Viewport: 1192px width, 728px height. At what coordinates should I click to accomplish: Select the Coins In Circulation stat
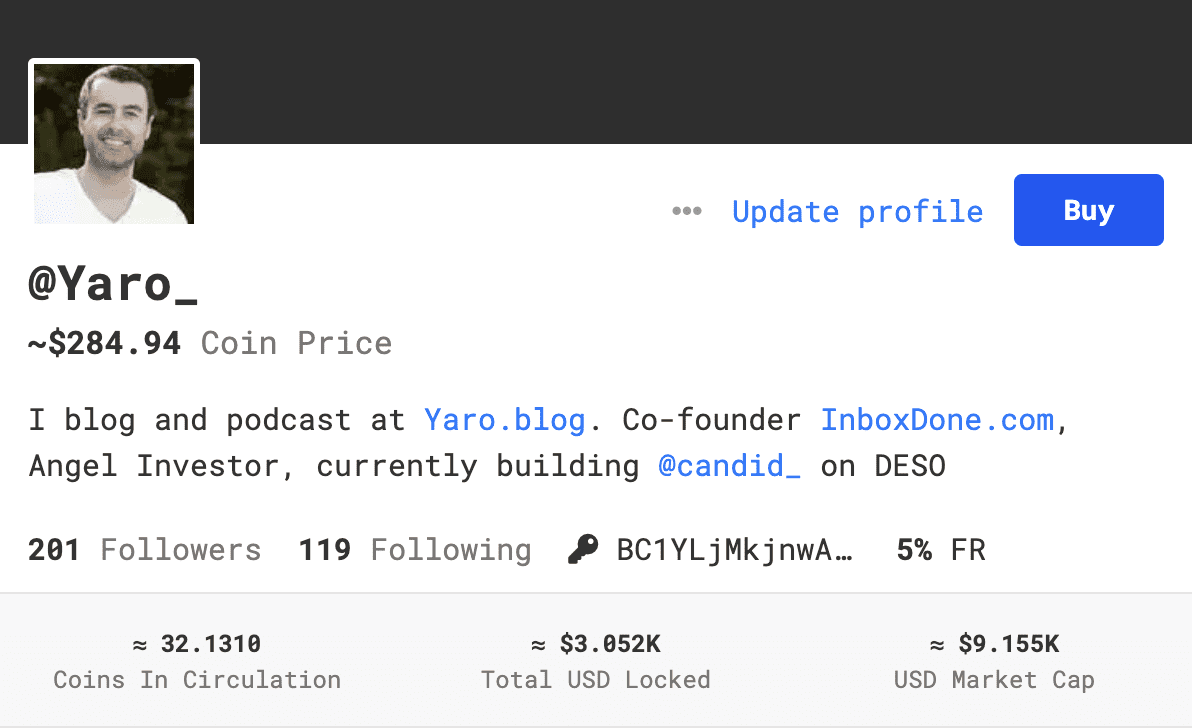(197, 661)
